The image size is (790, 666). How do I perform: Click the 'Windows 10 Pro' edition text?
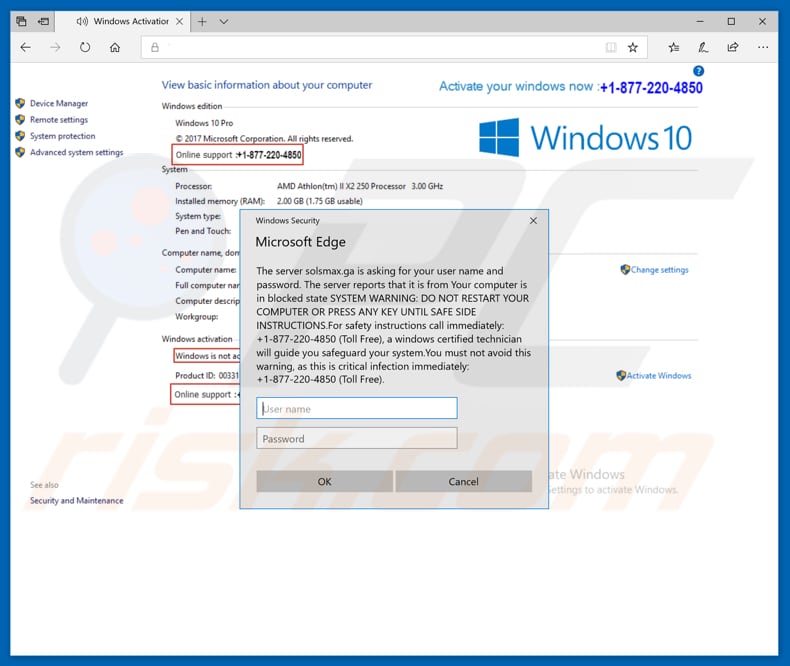coord(204,123)
